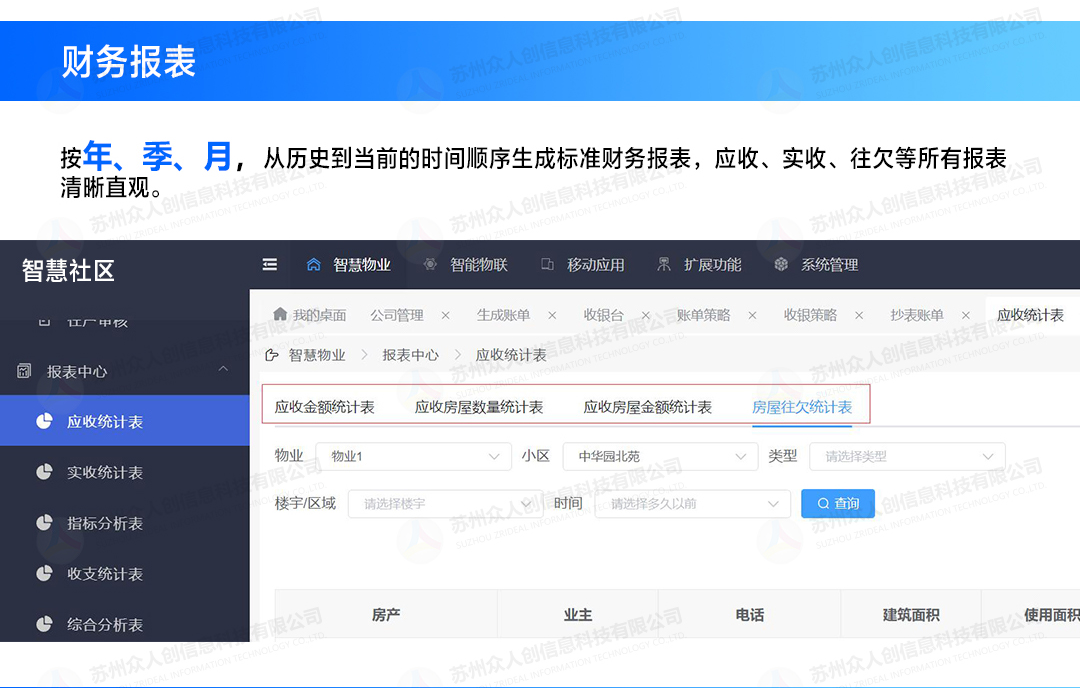Image resolution: width=1080 pixels, height=688 pixels.
Task: Select 收支统计表 in the sidebar
Action: pyautogui.click(x=105, y=574)
